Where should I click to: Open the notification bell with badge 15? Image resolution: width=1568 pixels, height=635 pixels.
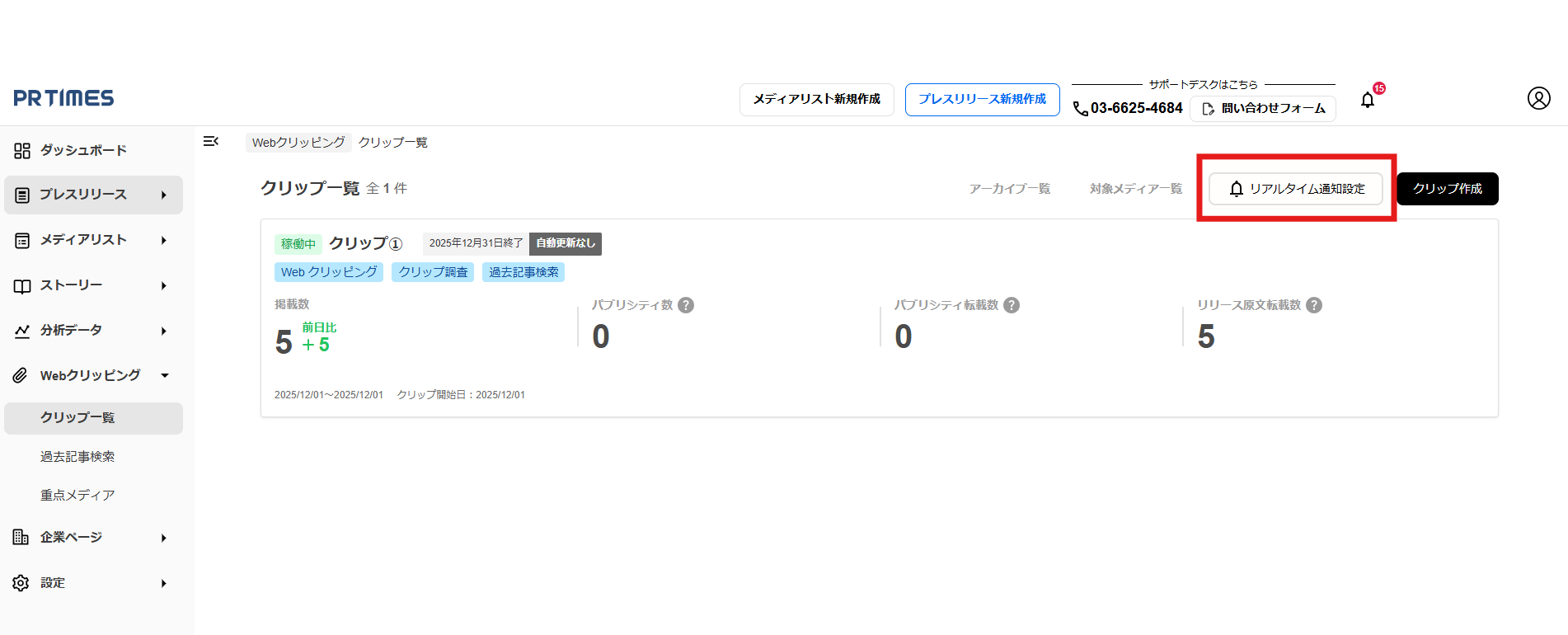click(x=1368, y=100)
